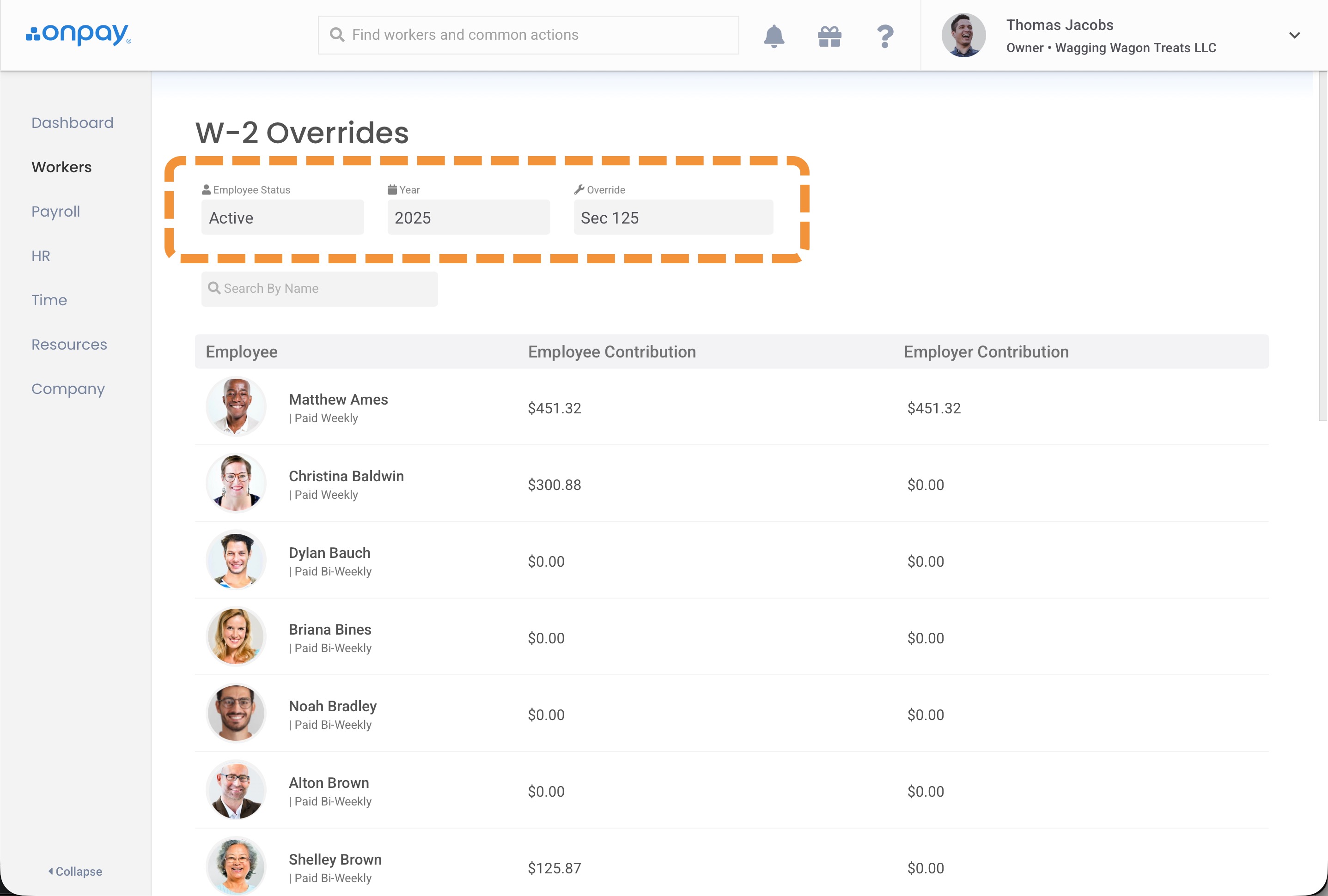1328x896 pixels.
Task: Click the Search By Name field
Action: tap(320, 289)
